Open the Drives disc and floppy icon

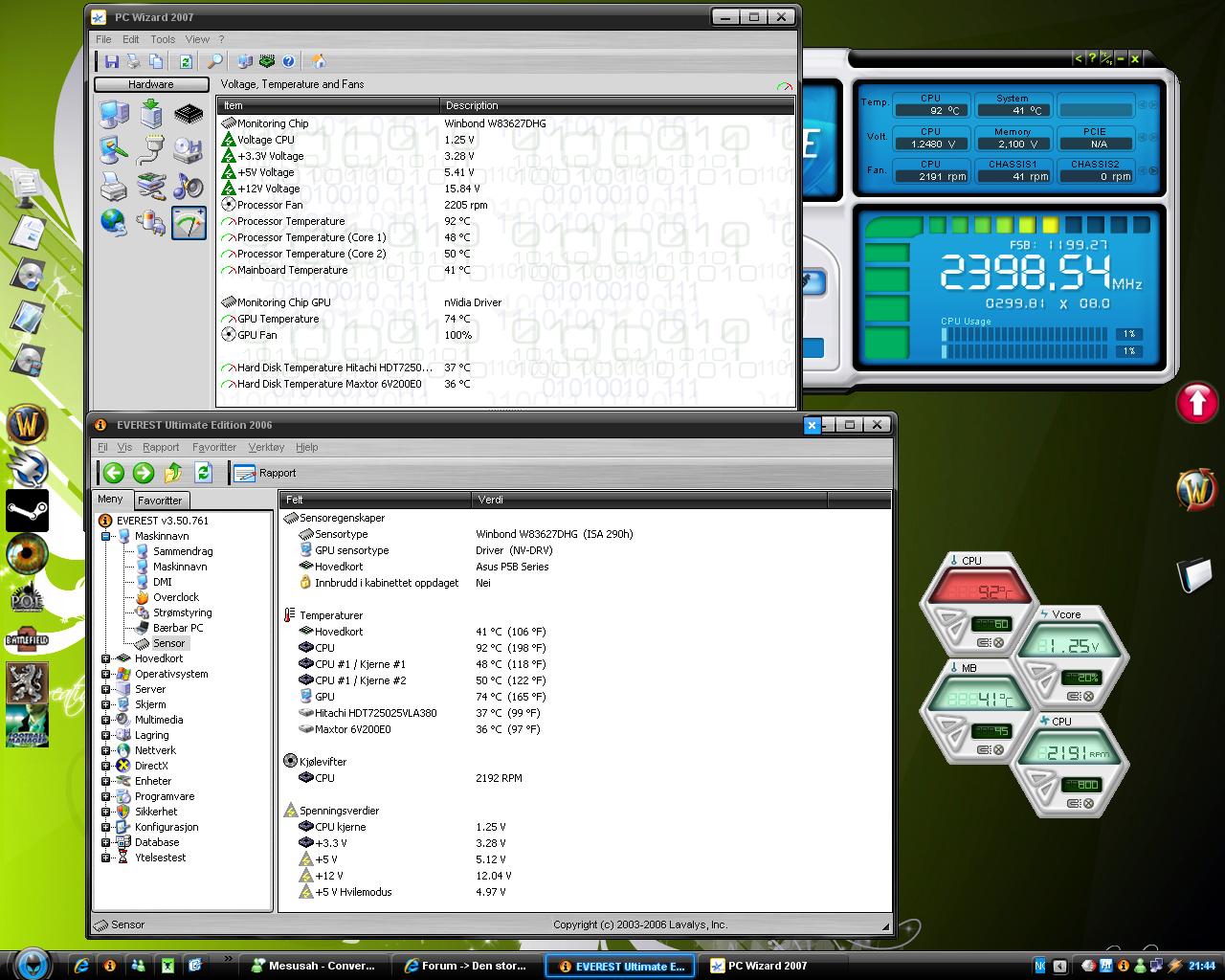[189, 150]
